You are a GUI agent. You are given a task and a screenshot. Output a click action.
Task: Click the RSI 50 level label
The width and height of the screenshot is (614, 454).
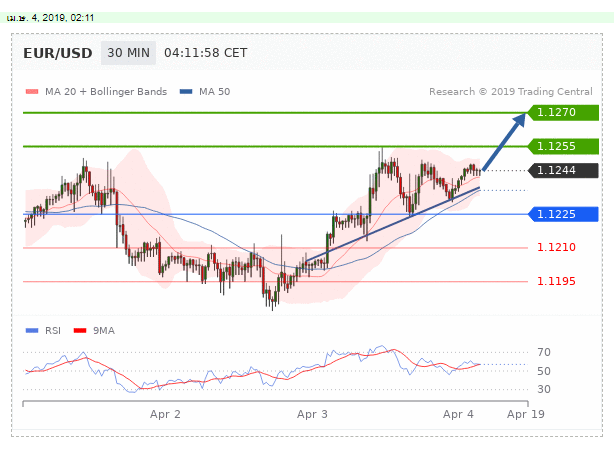coord(544,371)
